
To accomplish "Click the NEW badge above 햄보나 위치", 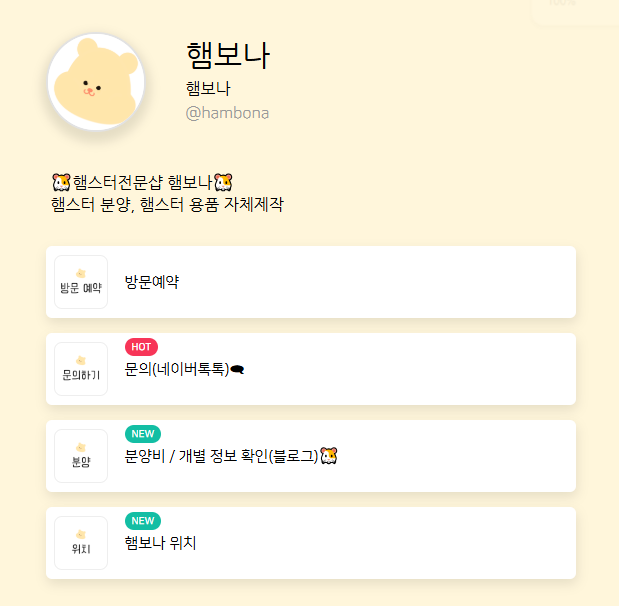I will click(x=142, y=521).
